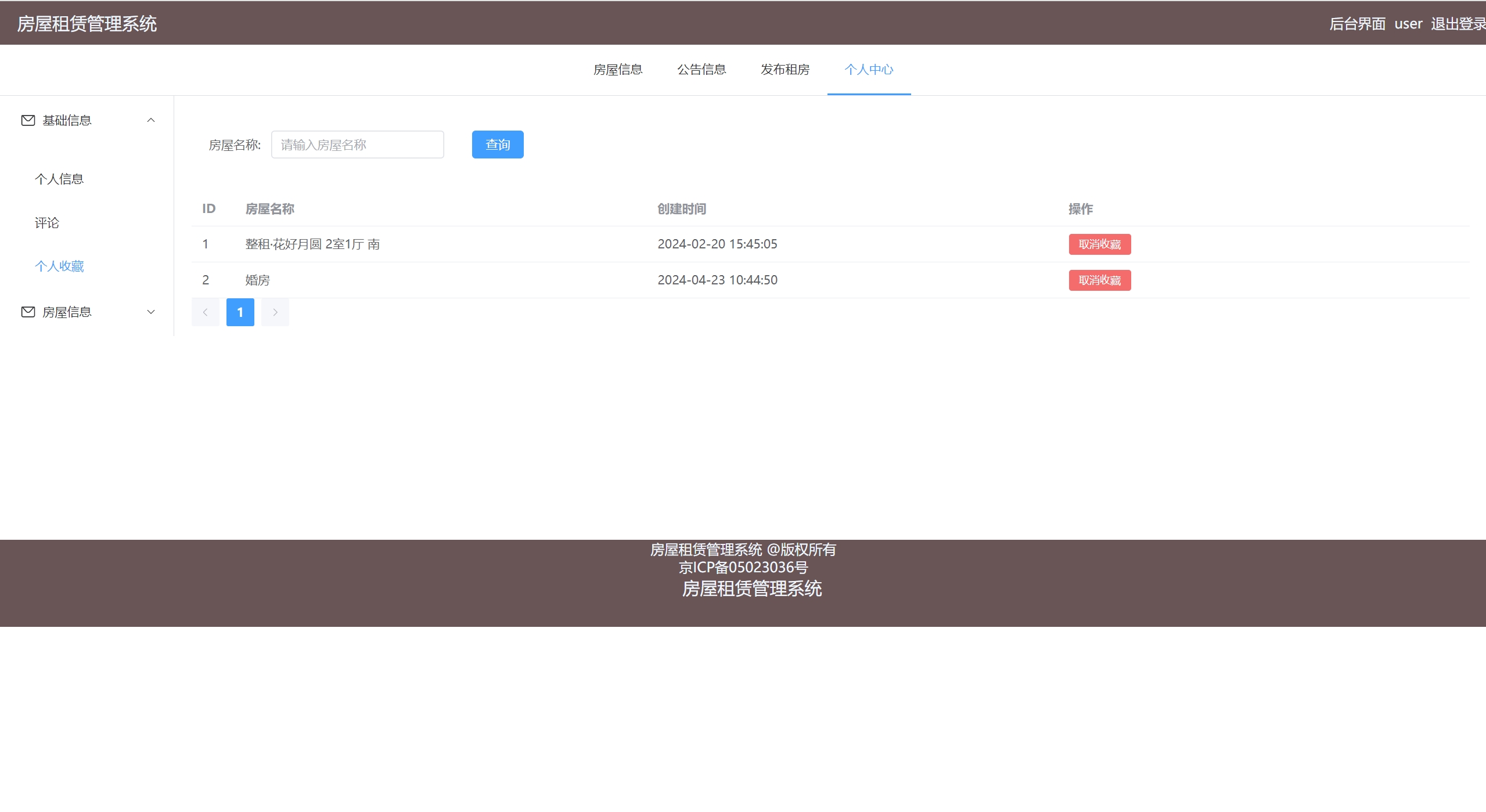Switch to 发布租房 tab
1486x812 pixels.
(785, 70)
